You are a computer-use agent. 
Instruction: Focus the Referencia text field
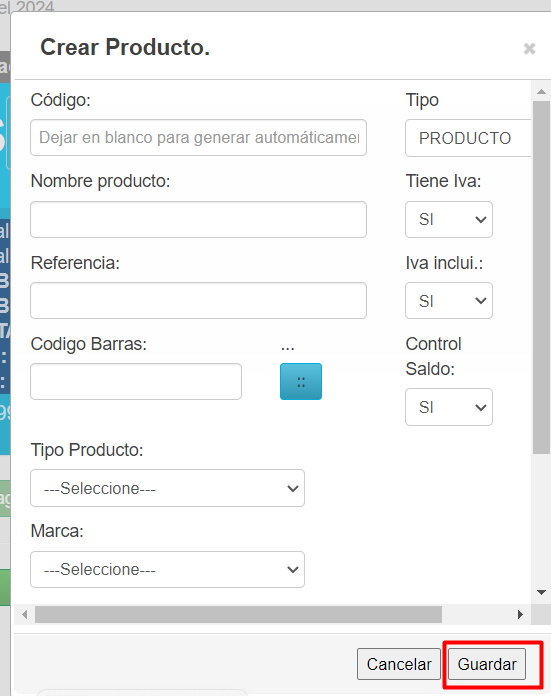[x=198, y=301]
